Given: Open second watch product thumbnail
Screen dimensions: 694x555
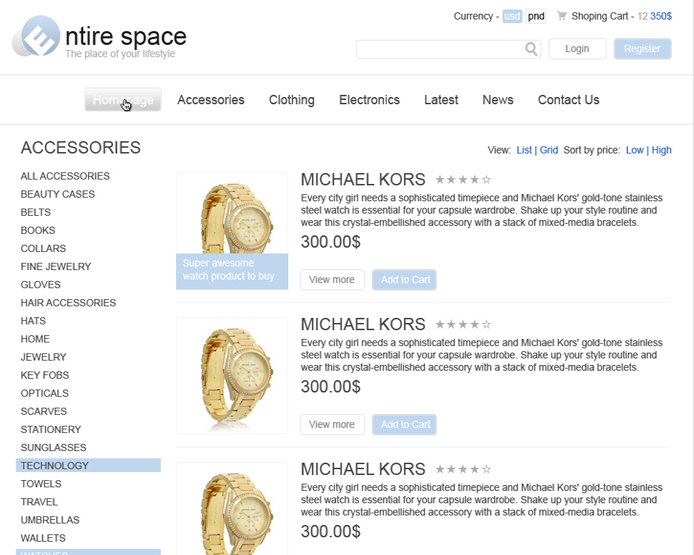Looking at the screenshot, I should tap(232, 376).
